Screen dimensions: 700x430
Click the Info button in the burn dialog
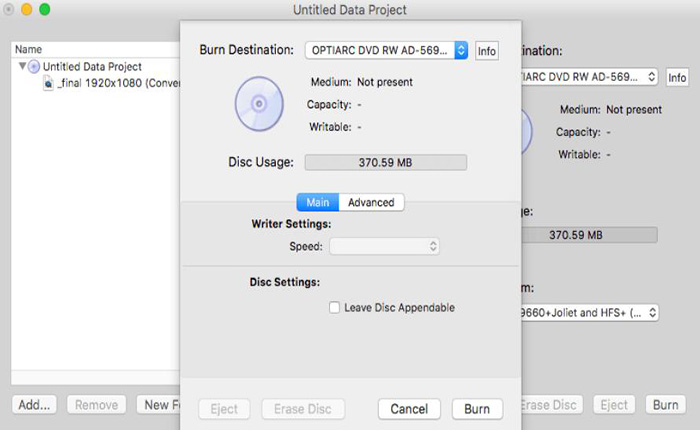pyautogui.click(x=487, y=51)
